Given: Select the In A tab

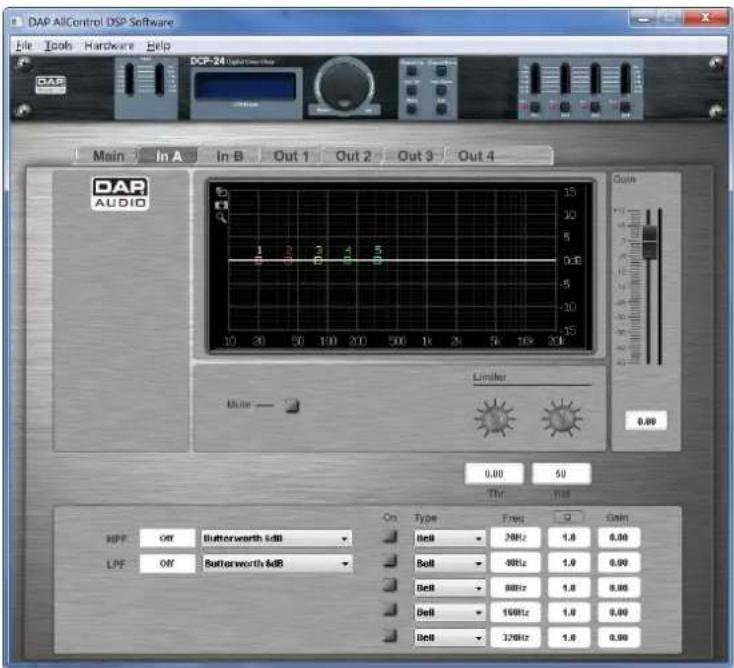Looking at the screenshot, I should pyautogui.click(x=169, y=156).
